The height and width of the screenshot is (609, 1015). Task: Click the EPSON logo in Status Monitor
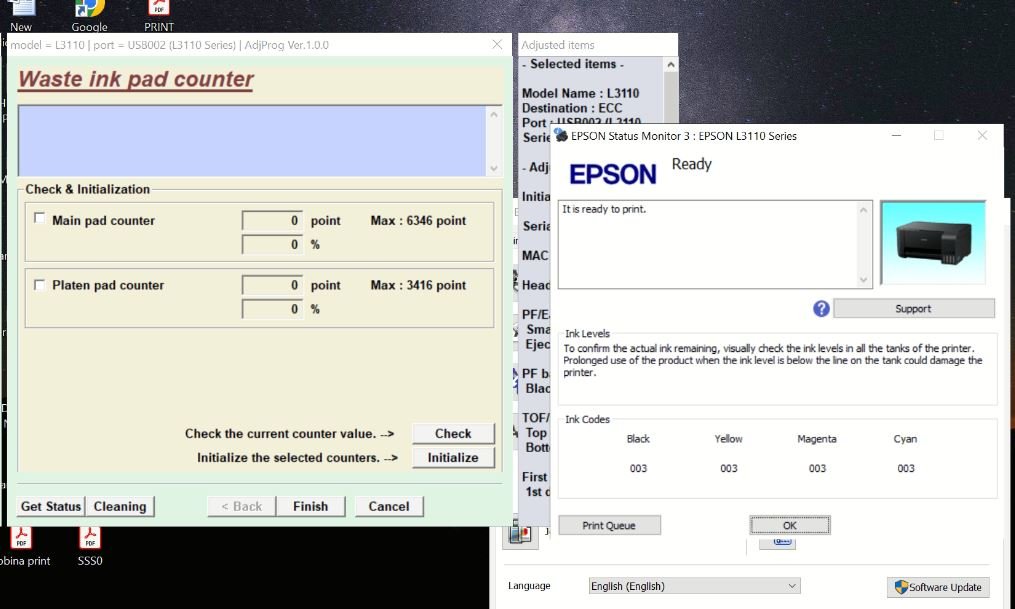click(612, 174)
